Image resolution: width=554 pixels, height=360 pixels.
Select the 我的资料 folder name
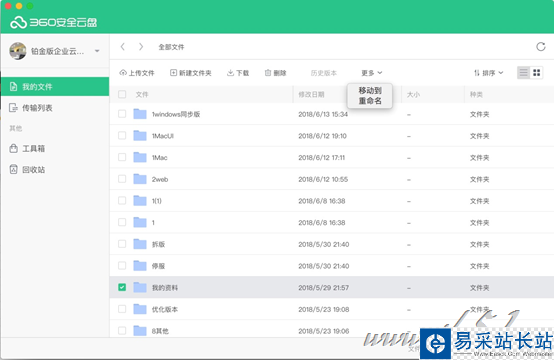pos(165,288)
